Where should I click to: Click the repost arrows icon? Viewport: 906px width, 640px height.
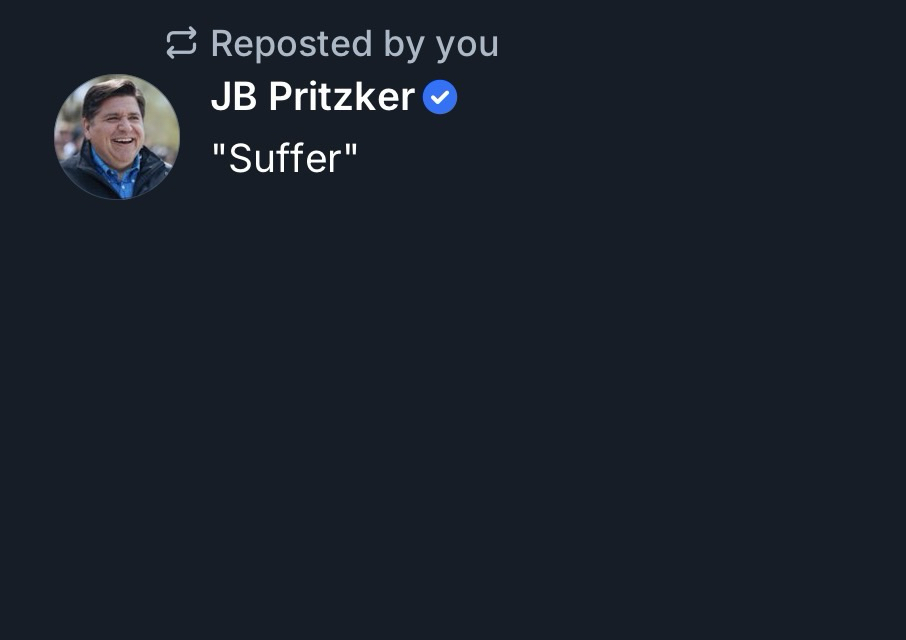coord(181,43)
